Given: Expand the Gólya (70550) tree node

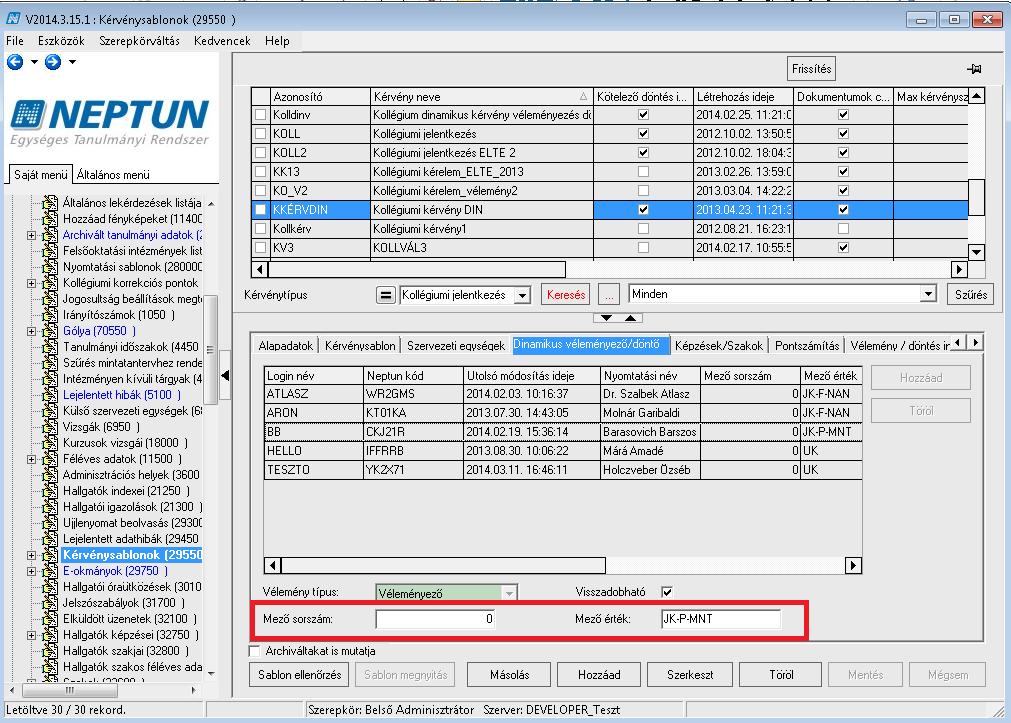Looking at the screenshot, I should point(31,331).
